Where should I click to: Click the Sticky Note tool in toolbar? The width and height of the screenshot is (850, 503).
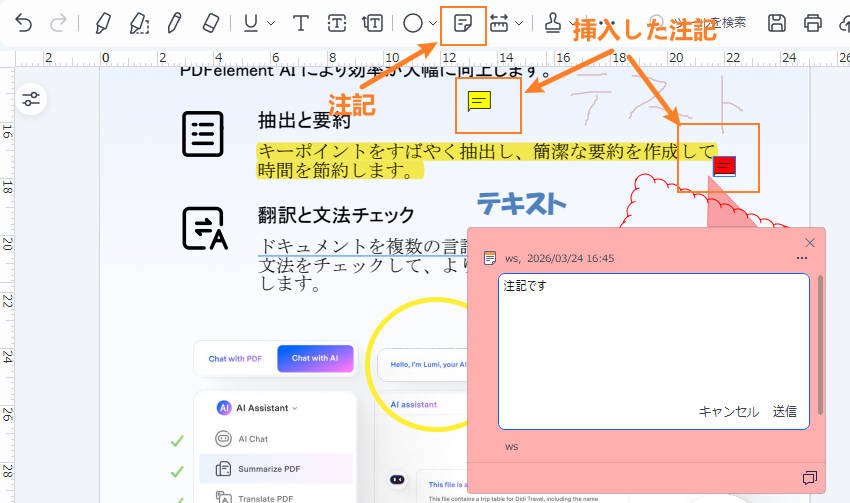click(463, 23)
